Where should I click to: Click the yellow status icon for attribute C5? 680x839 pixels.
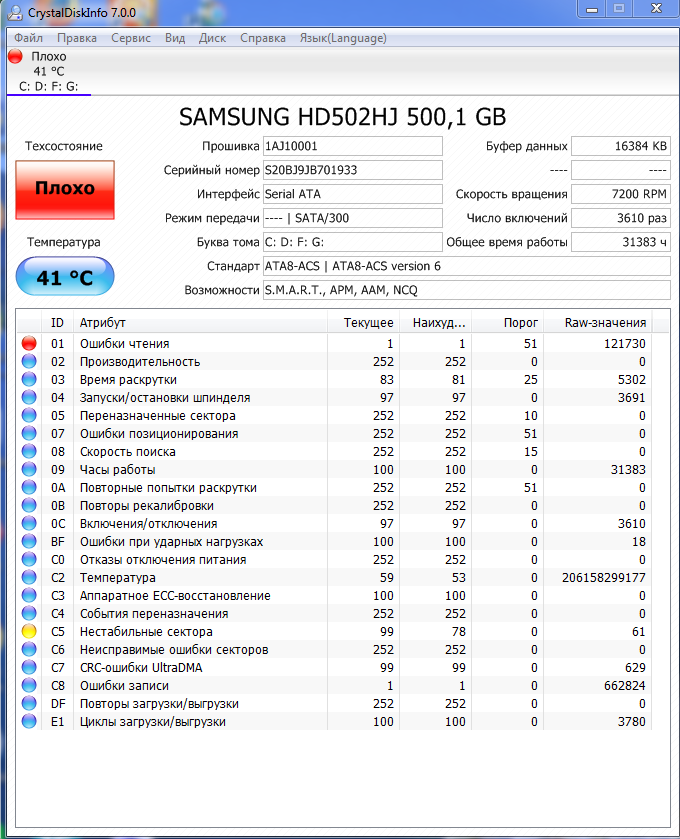(29, 631)
